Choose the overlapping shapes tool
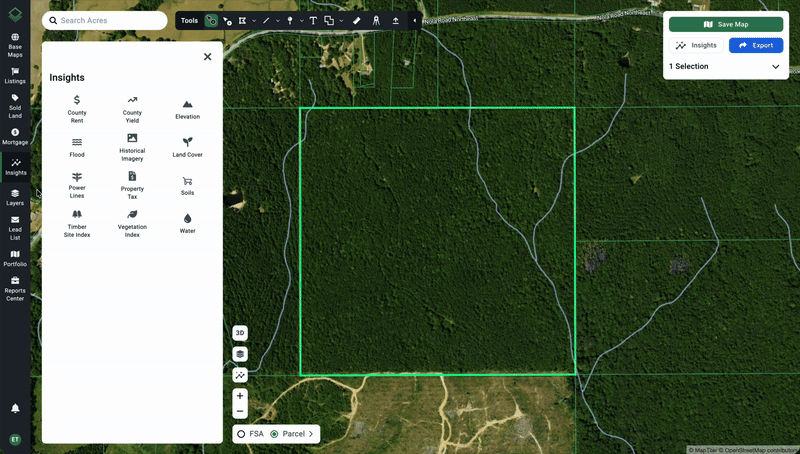The image size is (800, 454). coord(329,20)
